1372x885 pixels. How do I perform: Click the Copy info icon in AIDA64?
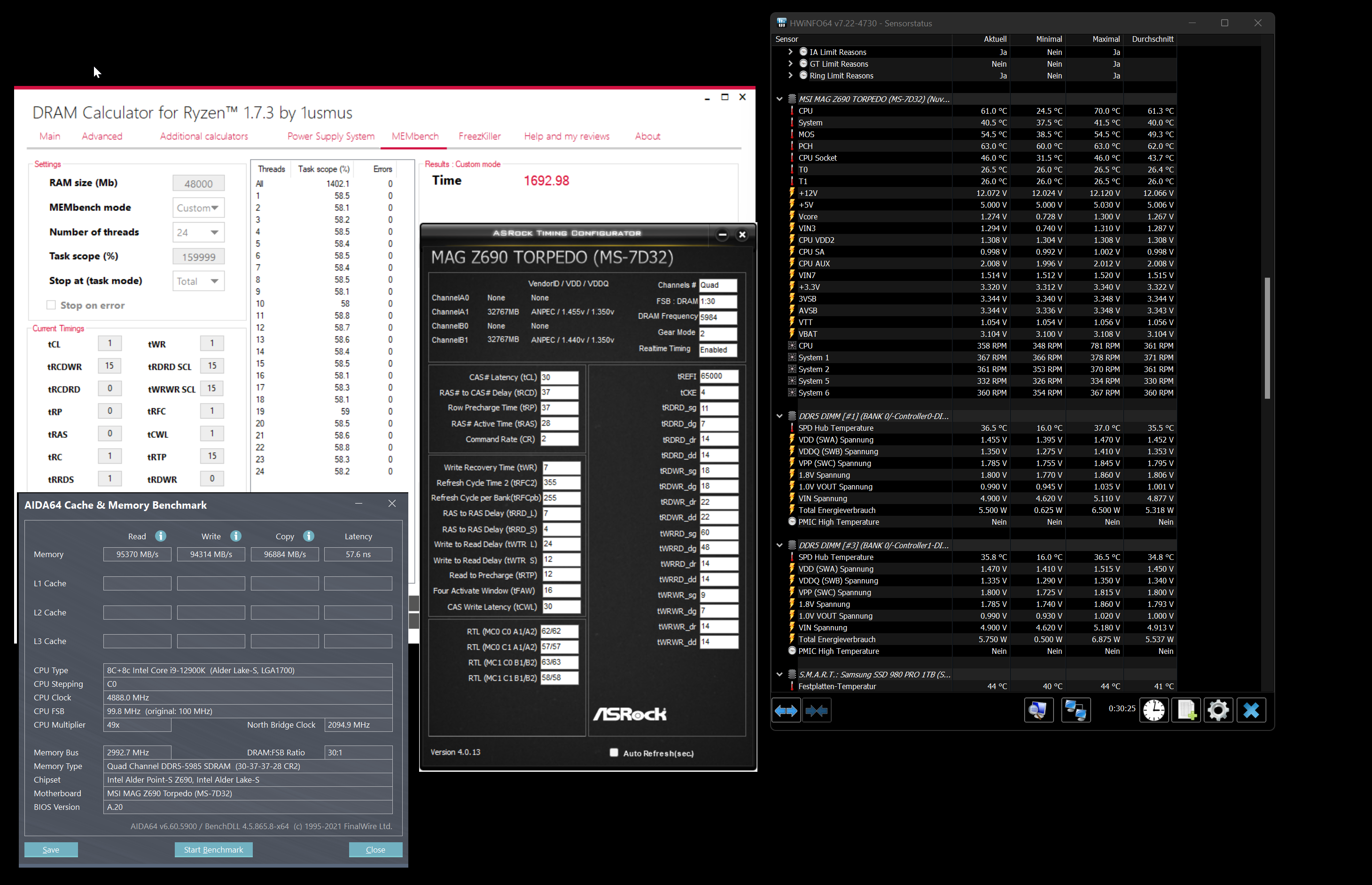[309, 536]
